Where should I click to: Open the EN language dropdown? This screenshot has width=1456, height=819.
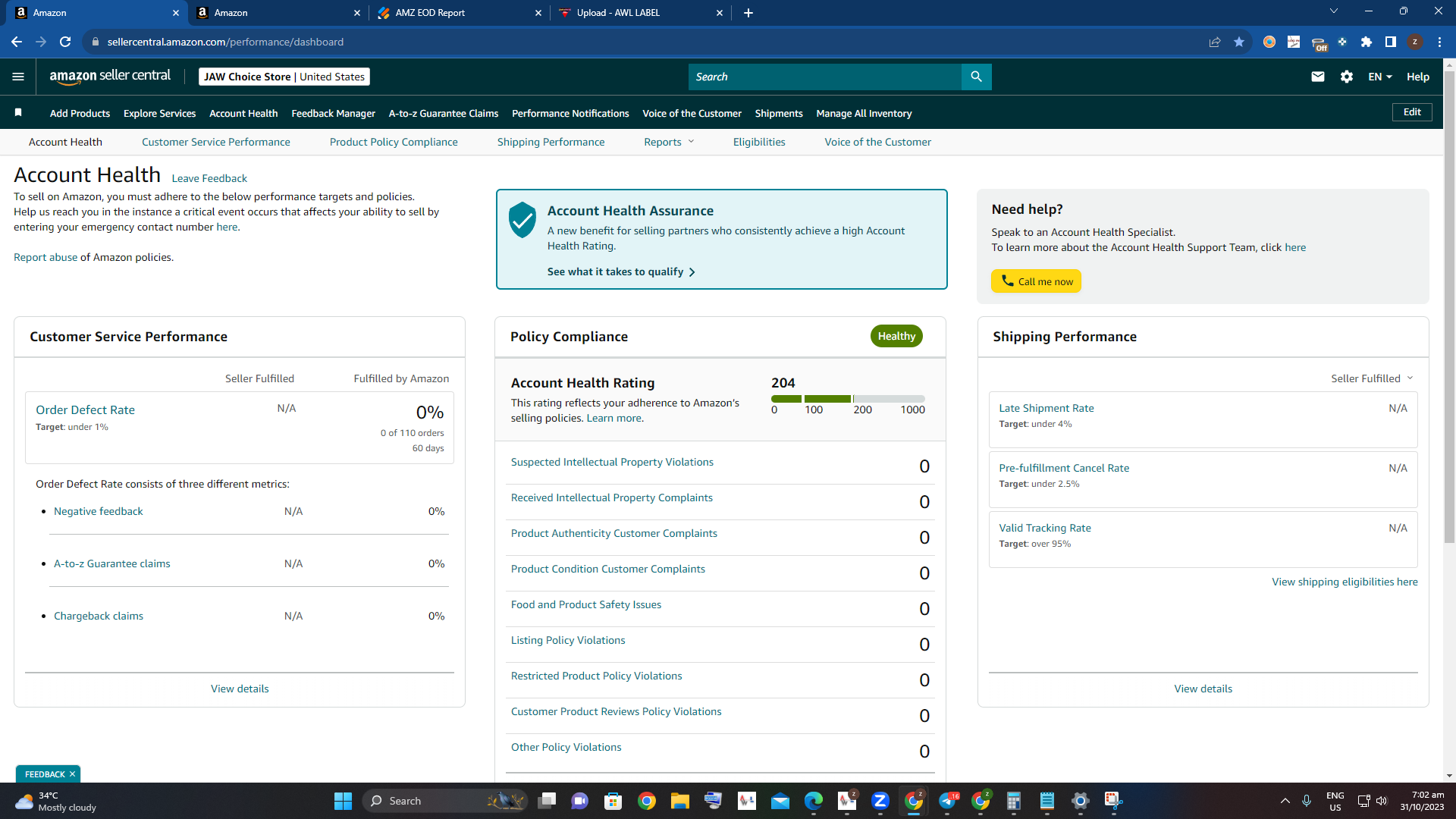1380,77
